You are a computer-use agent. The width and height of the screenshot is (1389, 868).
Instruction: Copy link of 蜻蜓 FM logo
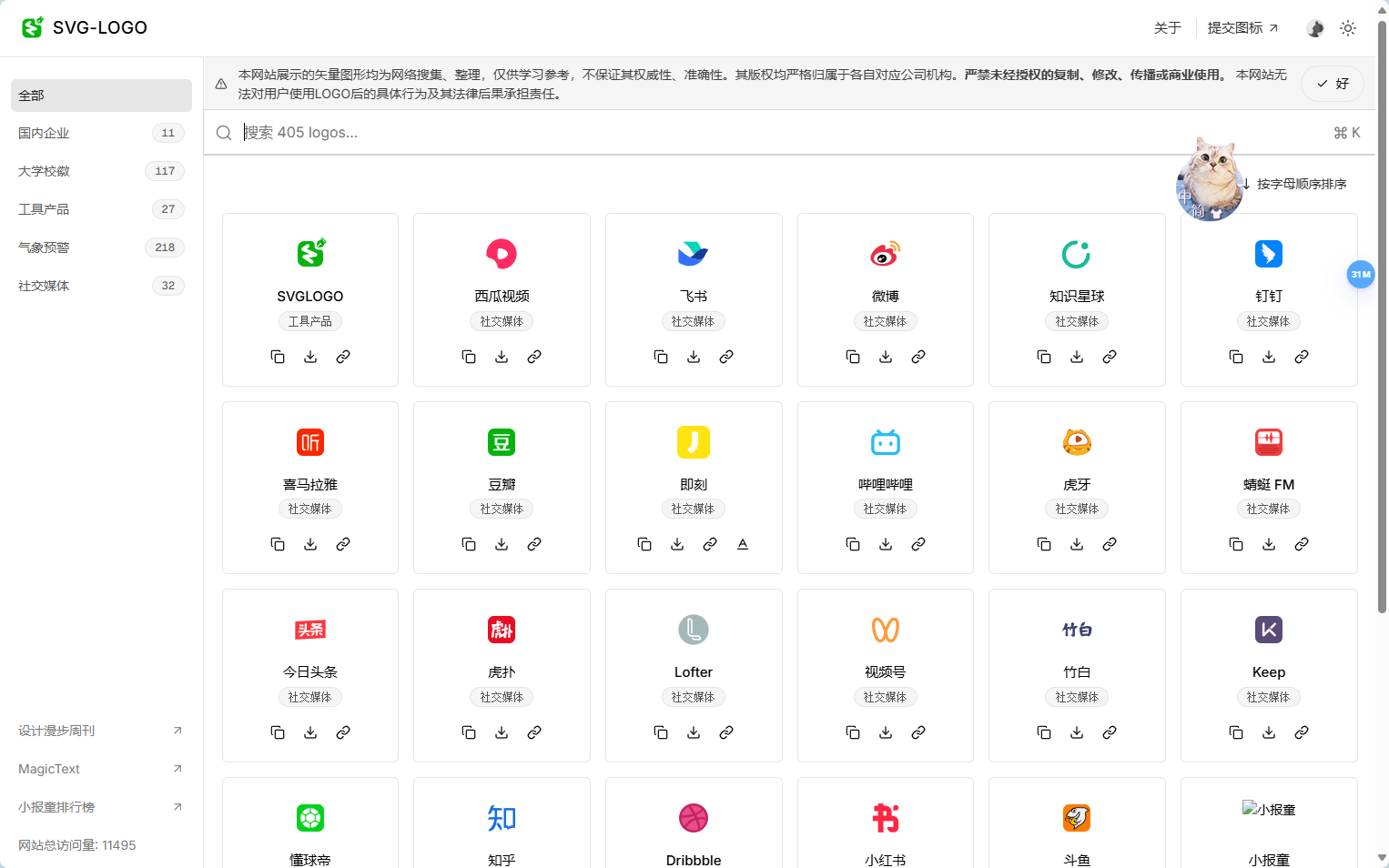pos(1302,544)
